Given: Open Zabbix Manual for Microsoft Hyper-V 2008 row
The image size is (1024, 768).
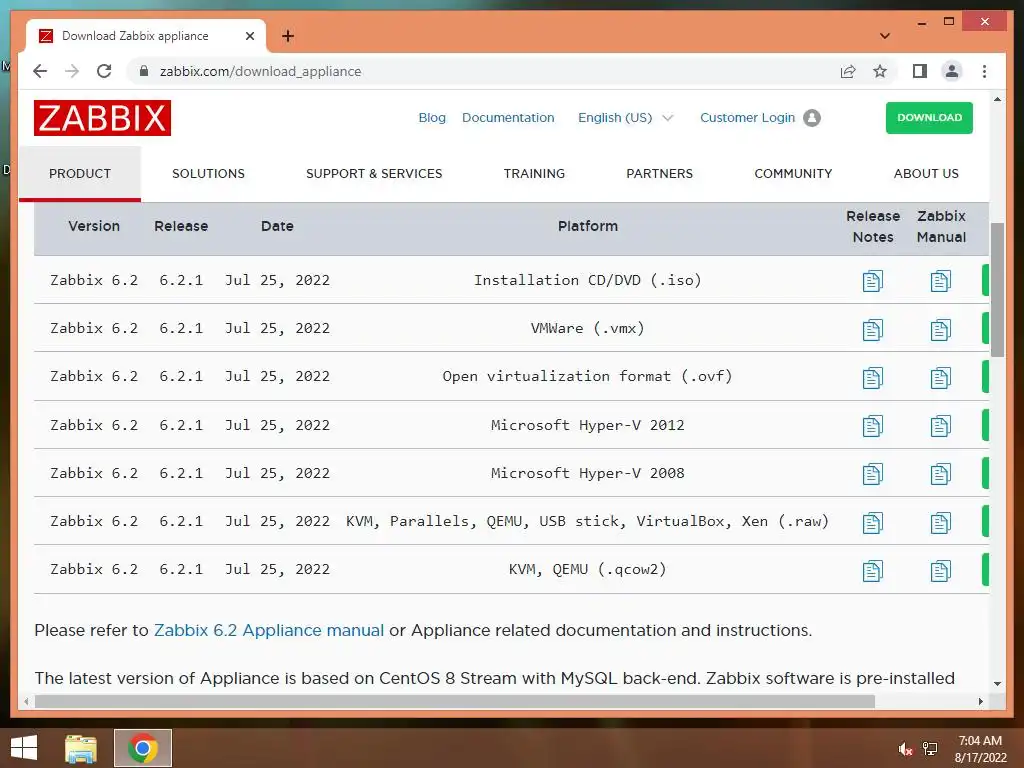Looking at the screenshot, I should point(940,474).
